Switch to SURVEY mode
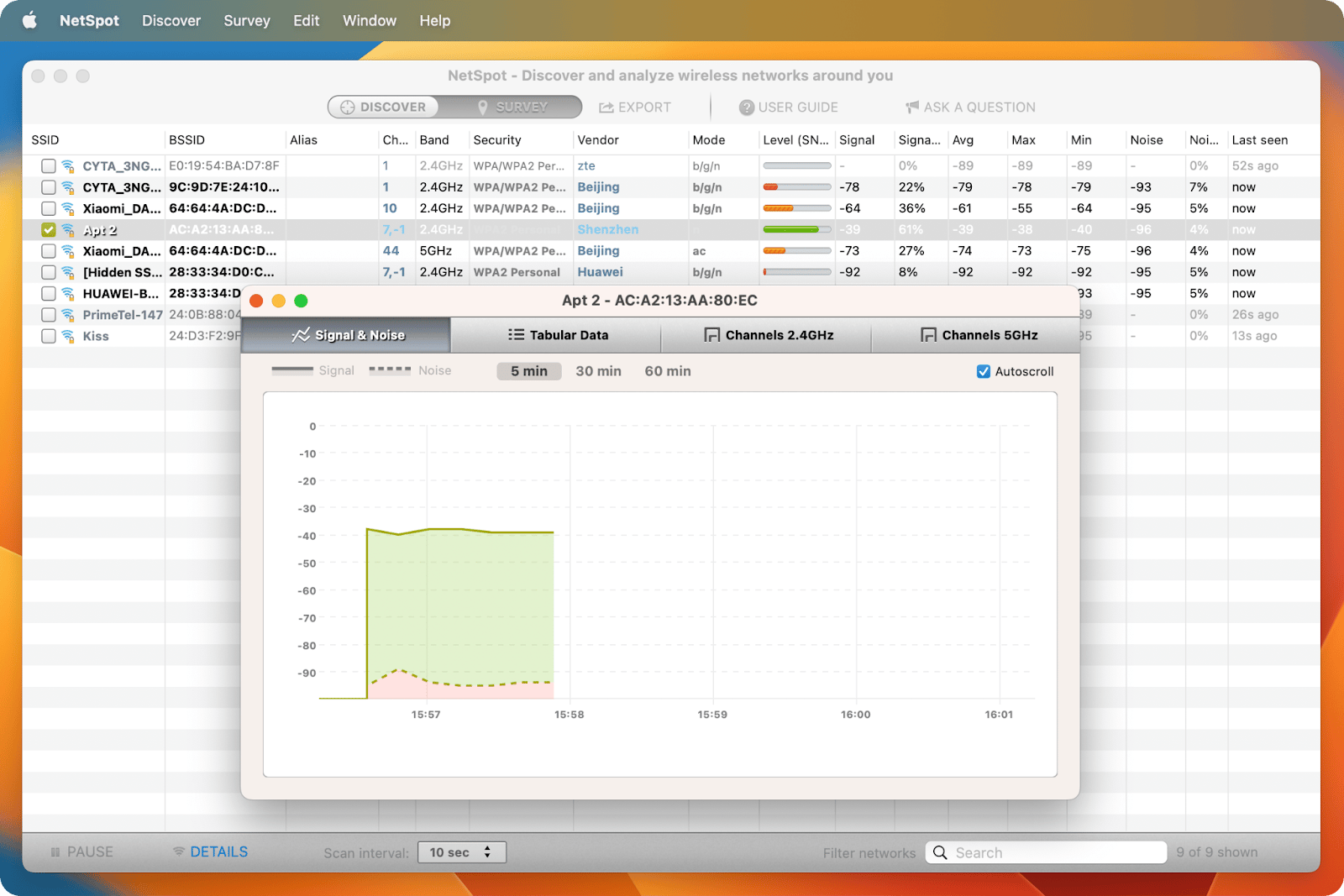The width and height of the screenshot is (1344, 896). pos(511,107)
